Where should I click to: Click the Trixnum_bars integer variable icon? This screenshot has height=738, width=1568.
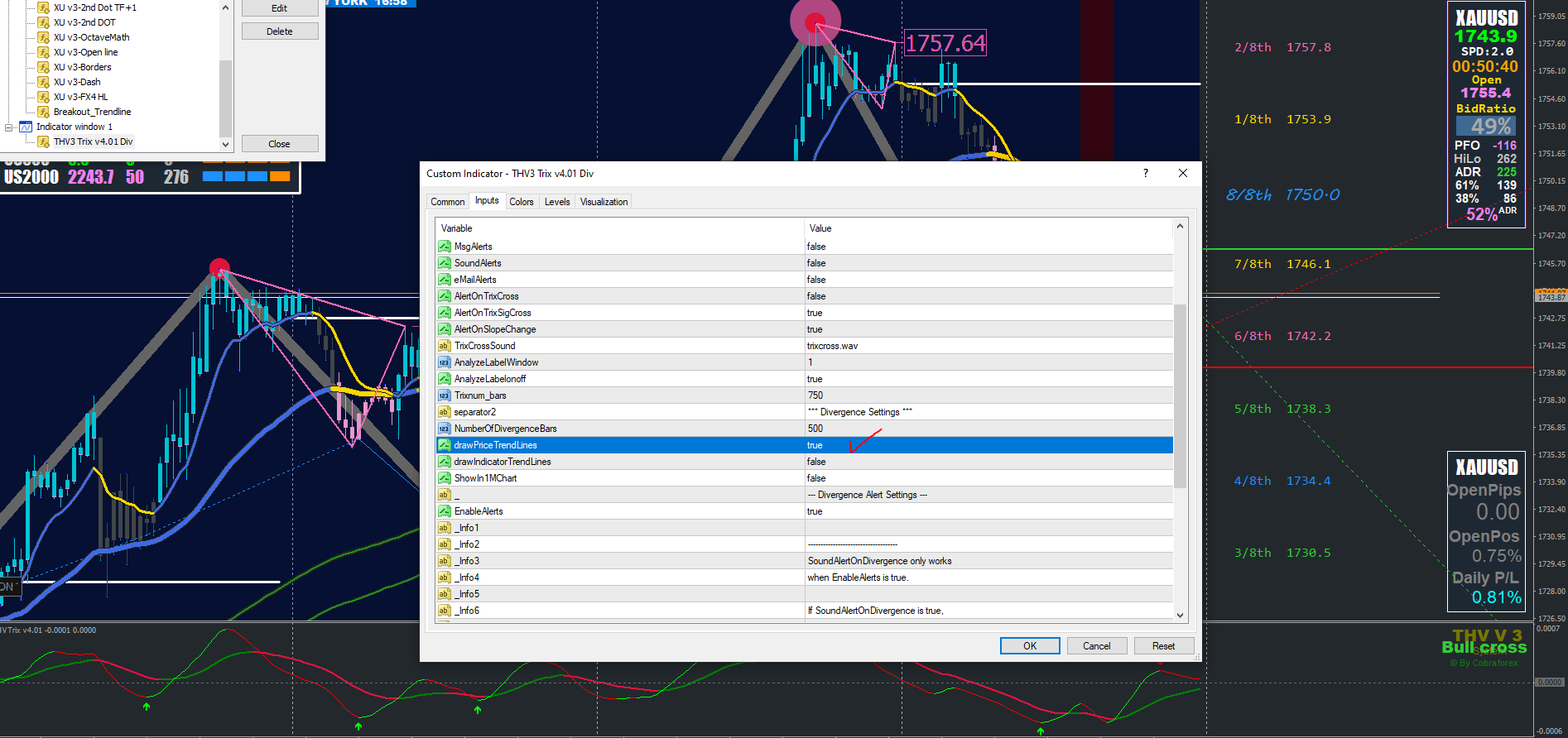pos(445,395)
